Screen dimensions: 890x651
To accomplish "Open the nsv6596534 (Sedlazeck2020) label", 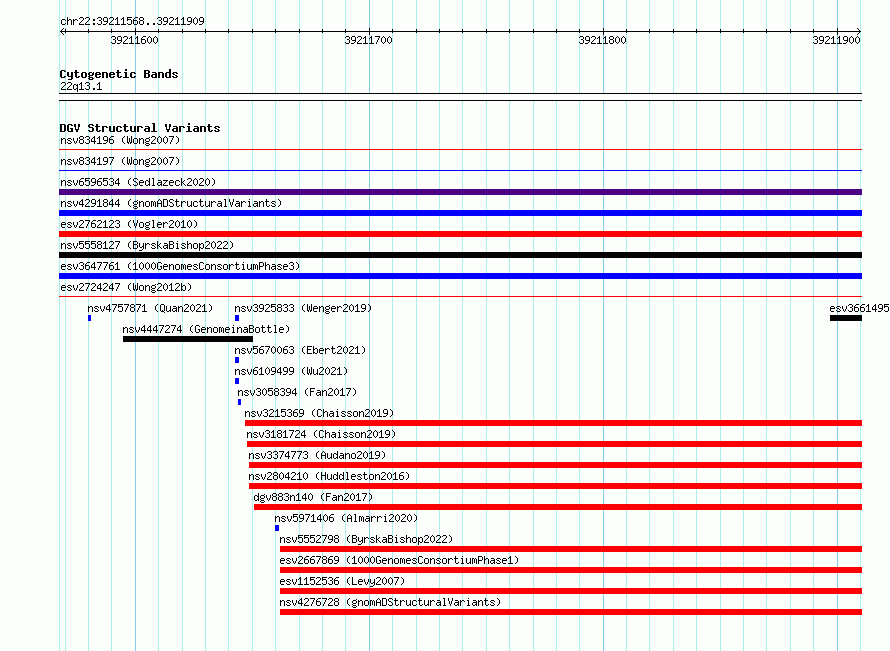I will [x=138, y=182].
